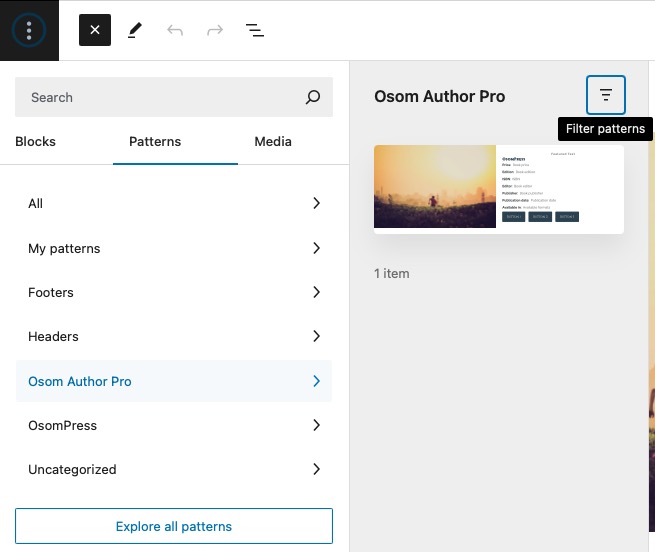Switch to the Blocks tab
Viewport: 655px width, 552px height.
click(36, 141)
